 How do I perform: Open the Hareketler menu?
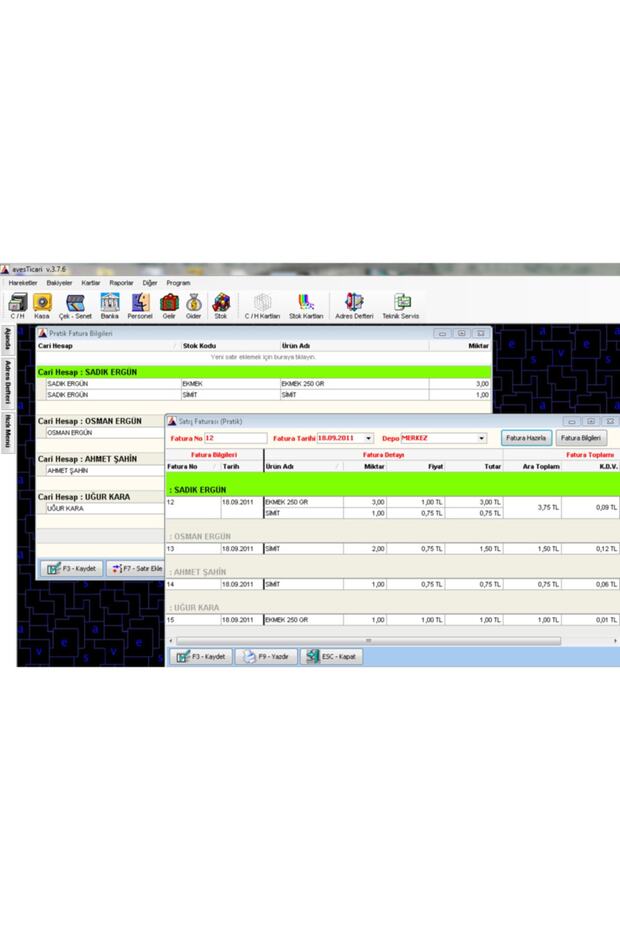coord(23,283)
